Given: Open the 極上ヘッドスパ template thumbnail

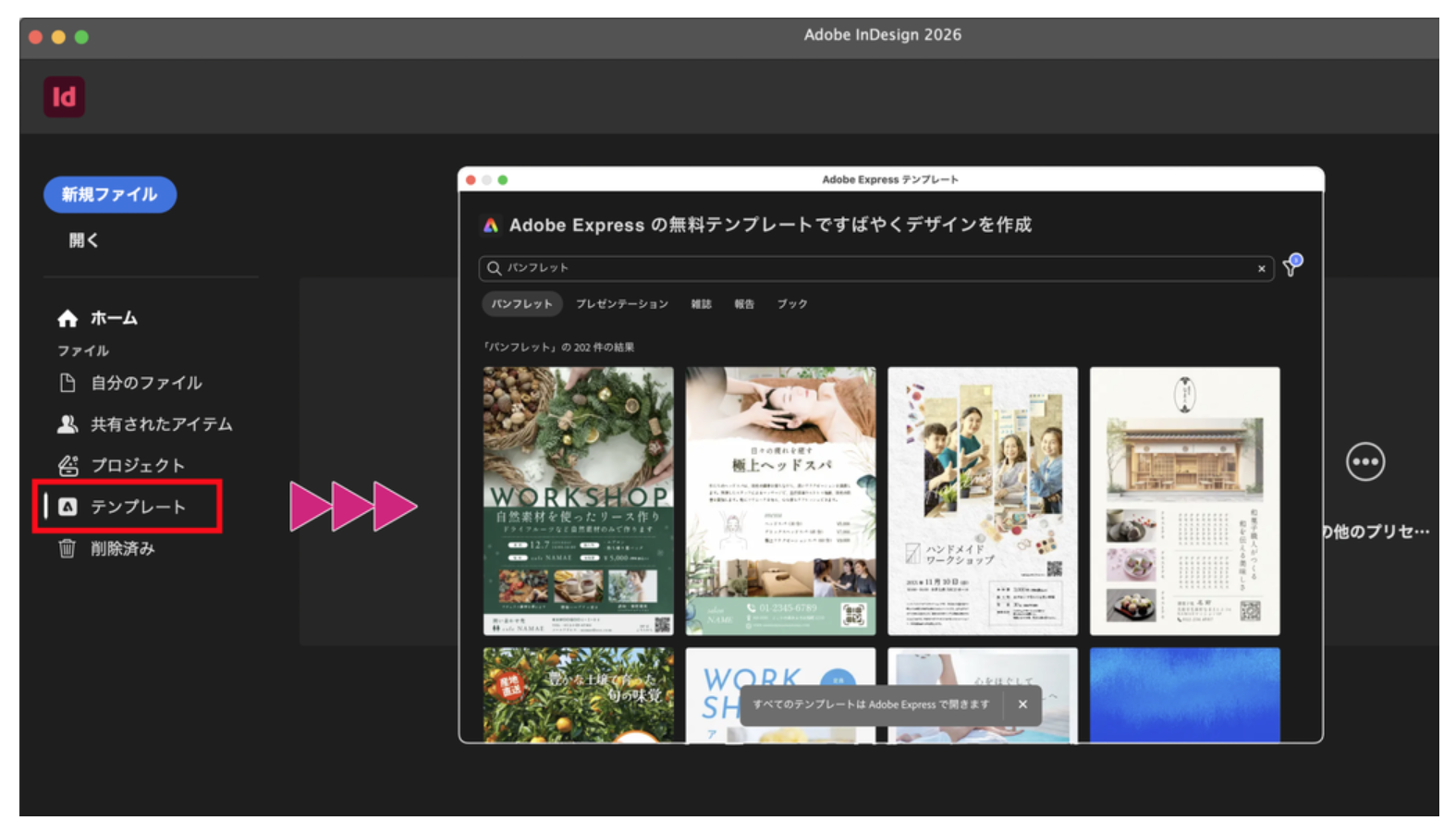Looking at the screenshot, I should [780, 500].
